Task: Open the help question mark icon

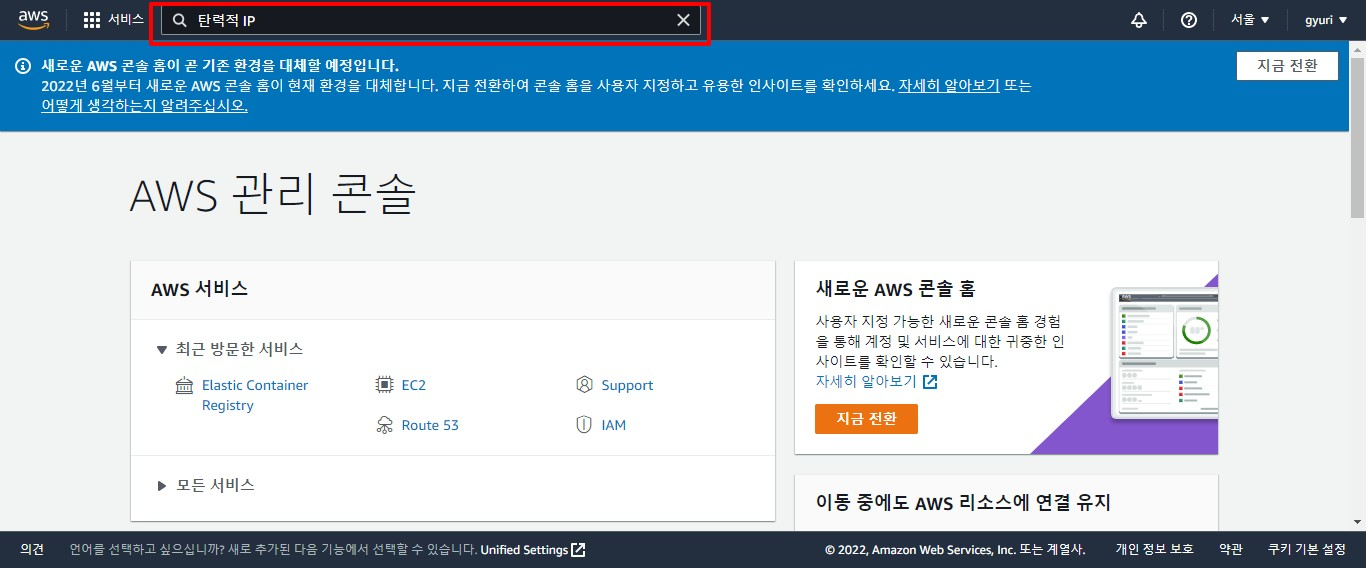Action: pos(1189,20)
